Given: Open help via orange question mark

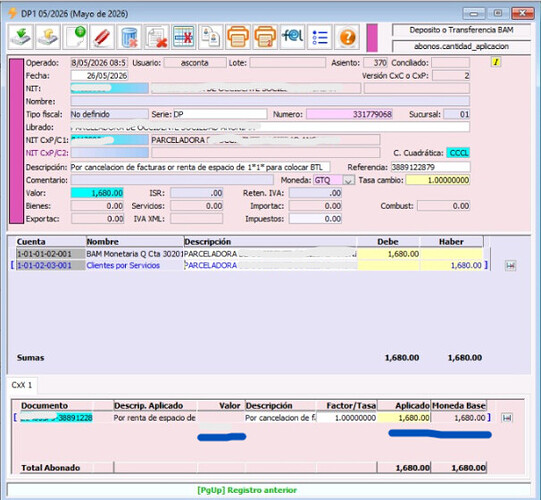Looking at the screenshot, I should [347, 36].
